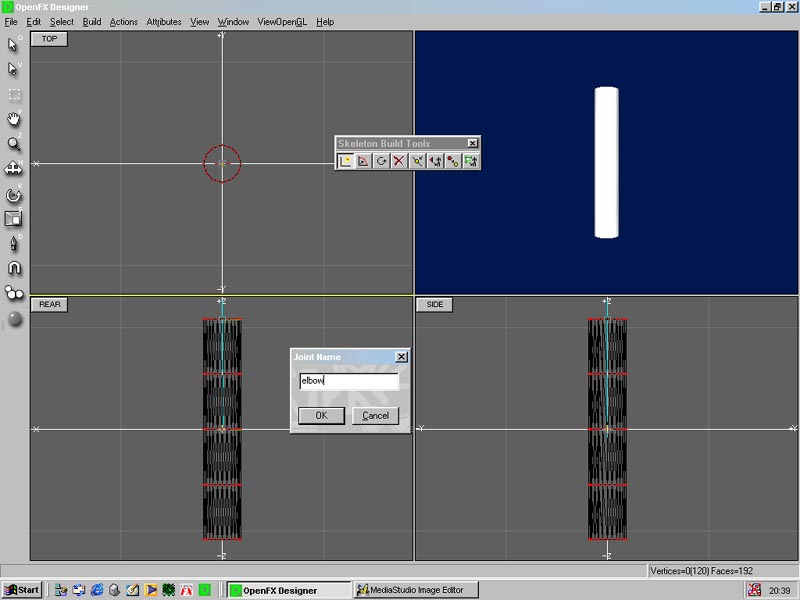
Task: Click the TOP viewport label button
Action: (49, 39)
